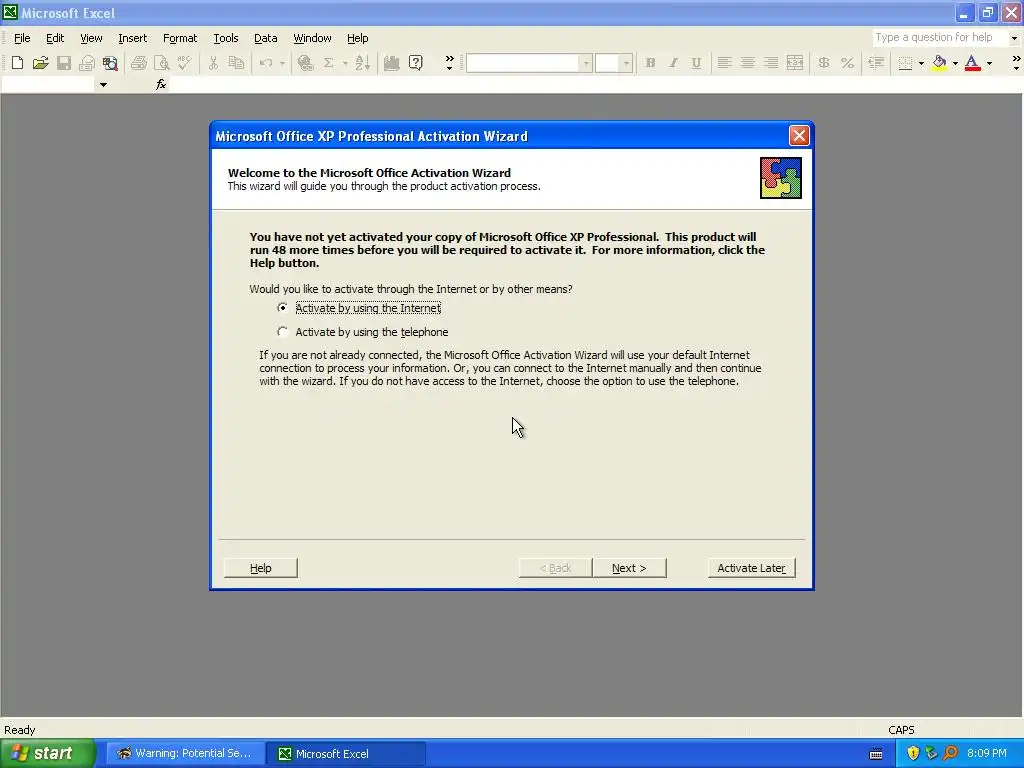
Task: Open the Windows Start menu
Action: pyautogui.click(x=47, y=753)
